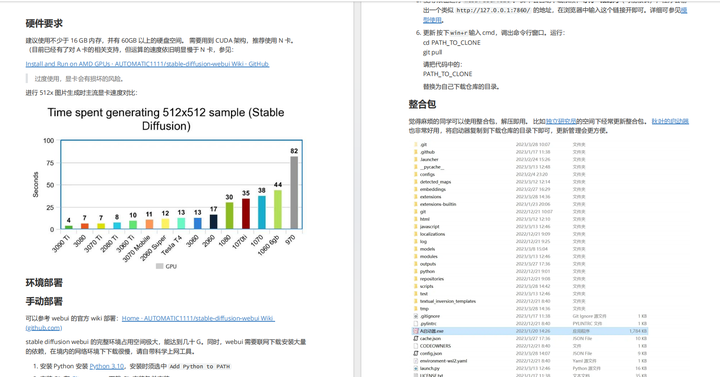Click the .gitignore file icon

[x=416, y=316]
